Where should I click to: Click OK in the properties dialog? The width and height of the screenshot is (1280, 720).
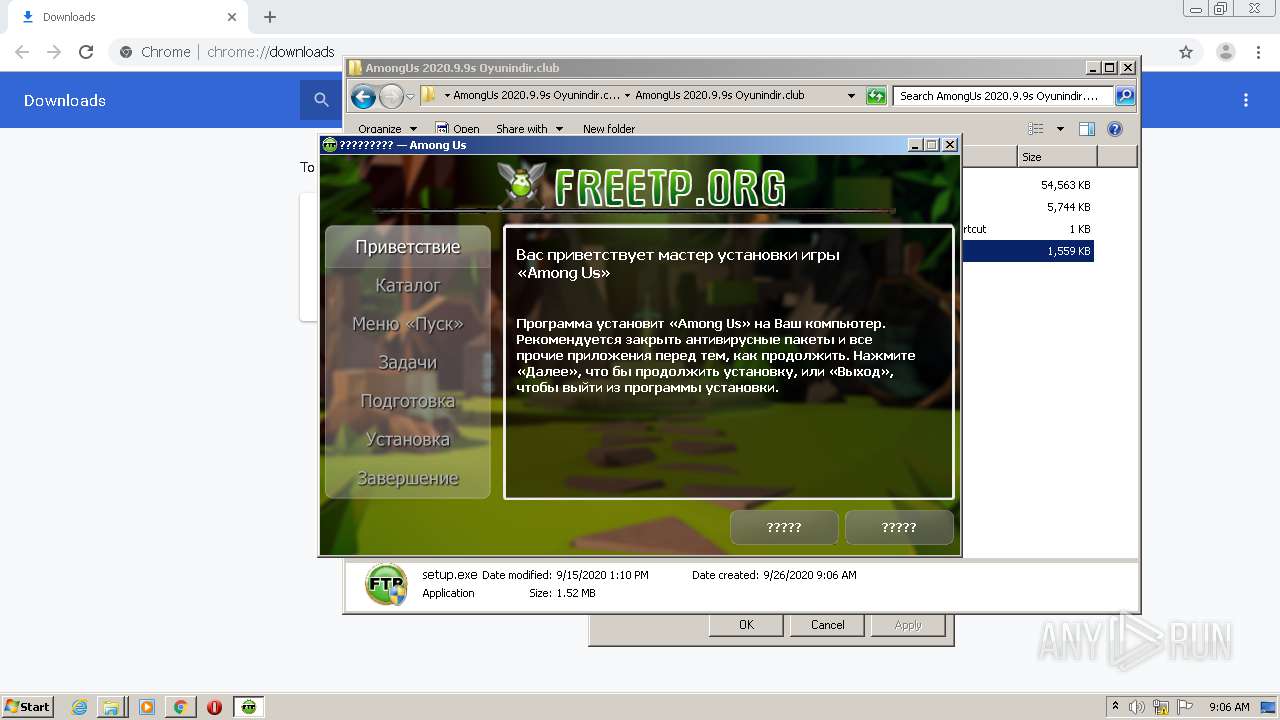click(746, 624)
